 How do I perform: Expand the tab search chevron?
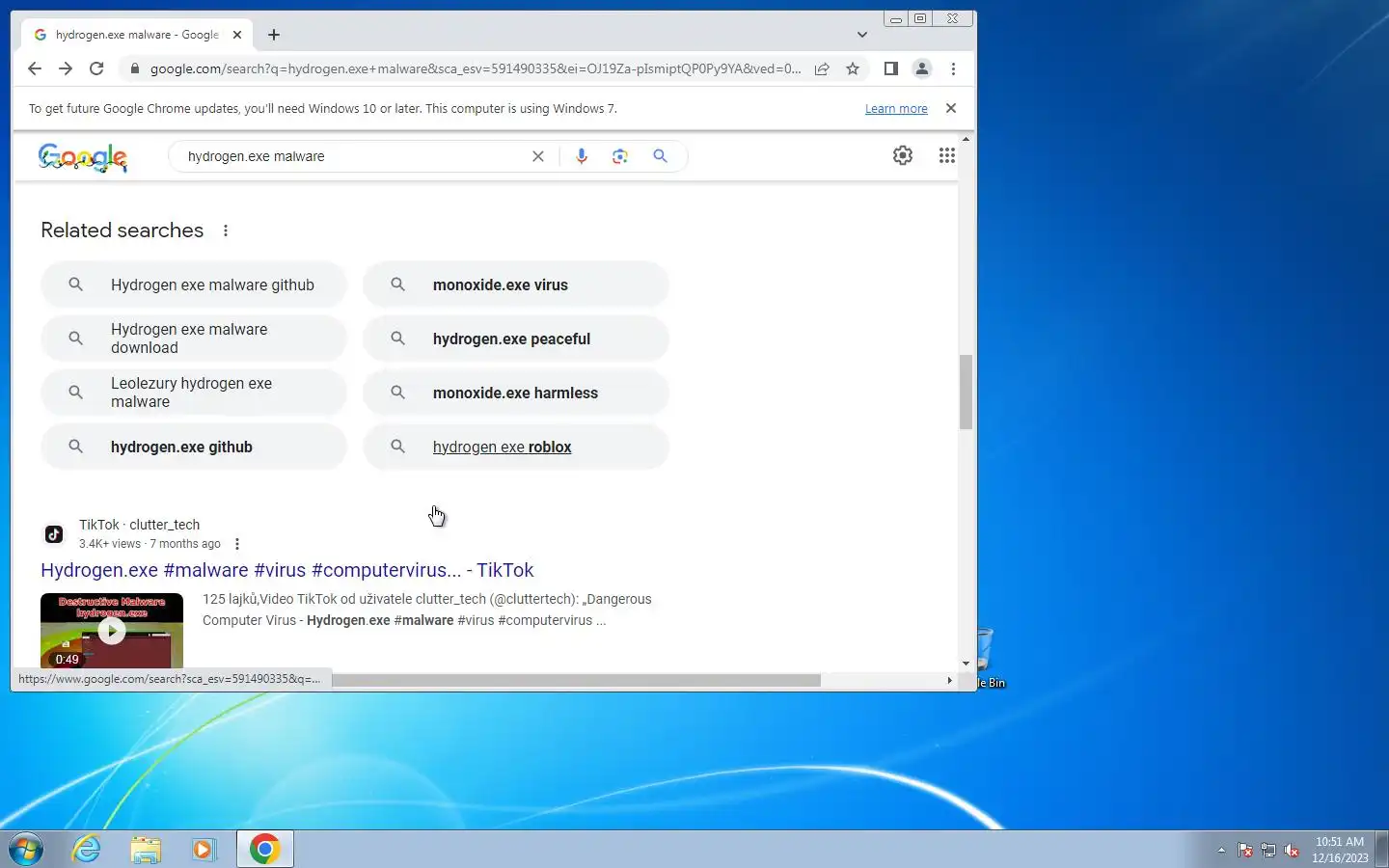coord(862,35)
